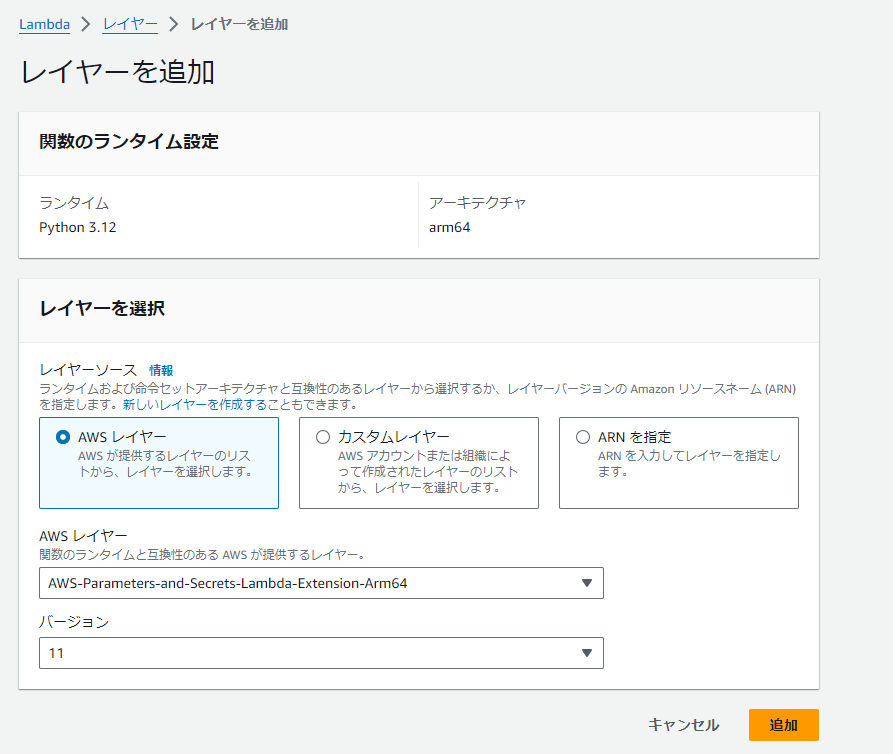
Task: Click the Python 3.12 runtime value
Action: (78, 227)
